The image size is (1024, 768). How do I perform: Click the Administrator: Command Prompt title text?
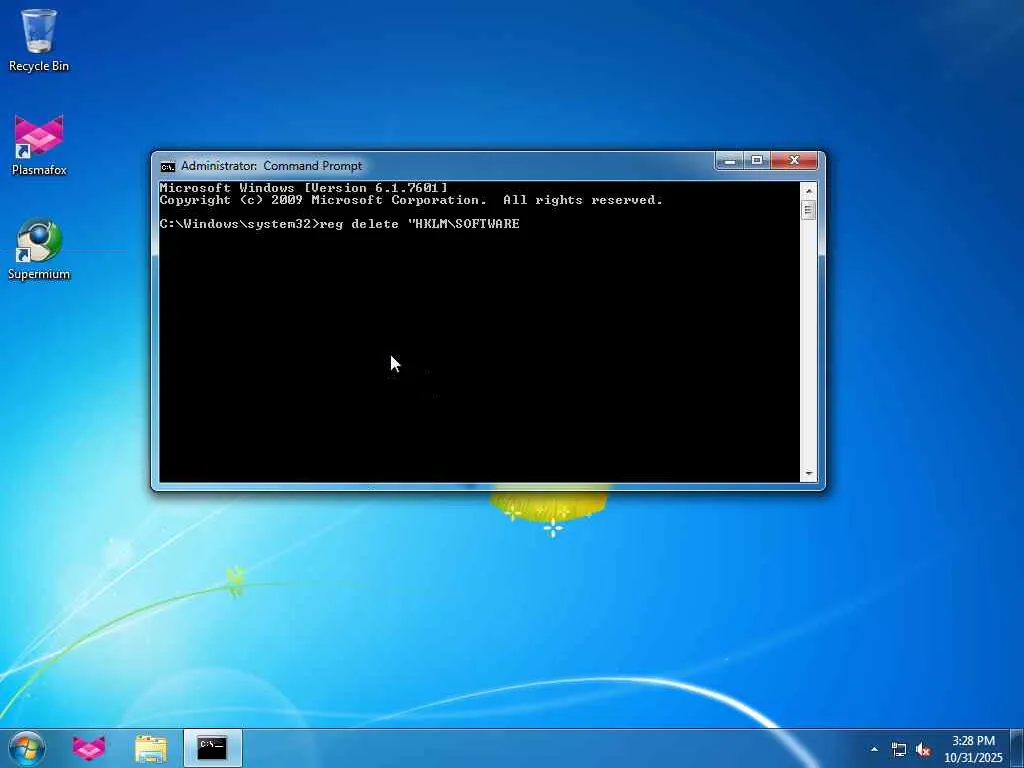[x=271, y=166]
